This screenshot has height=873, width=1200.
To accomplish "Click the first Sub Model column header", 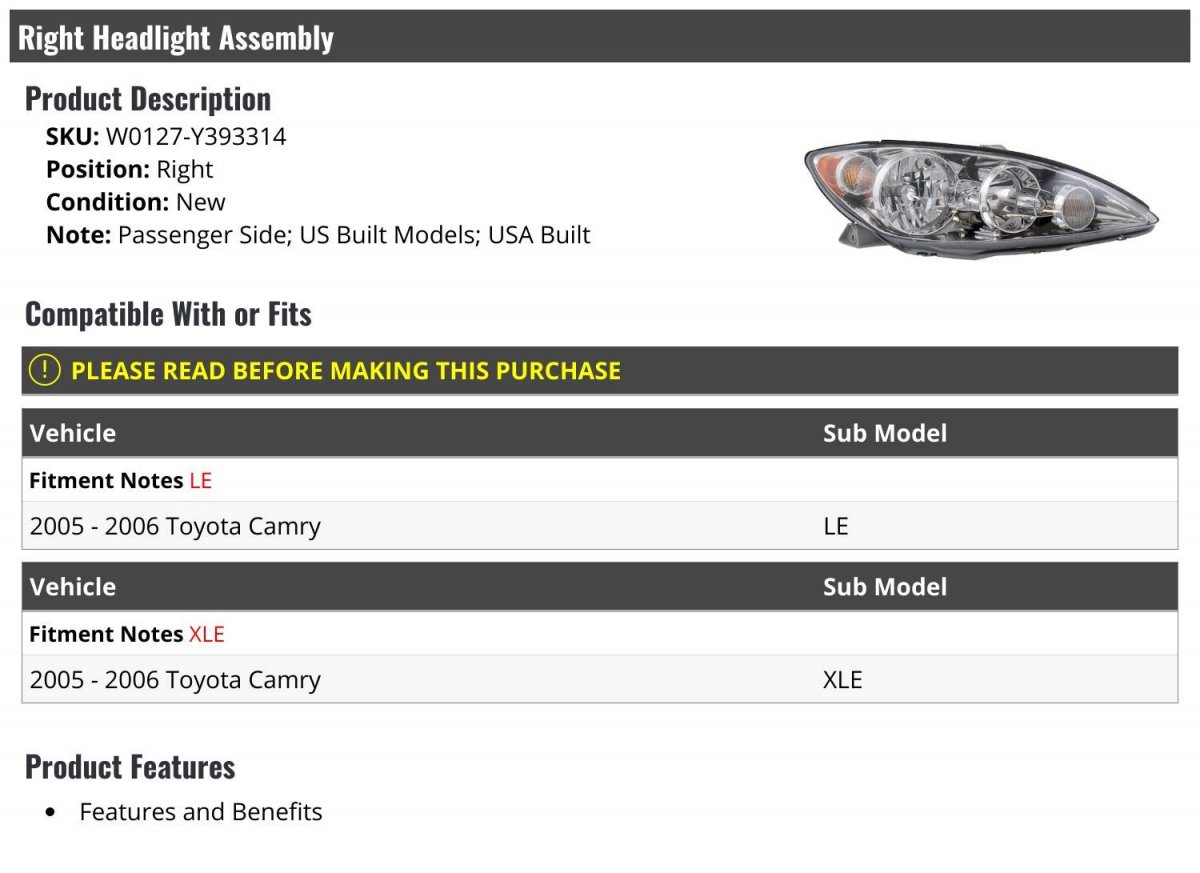I will [x=885, y=433].
